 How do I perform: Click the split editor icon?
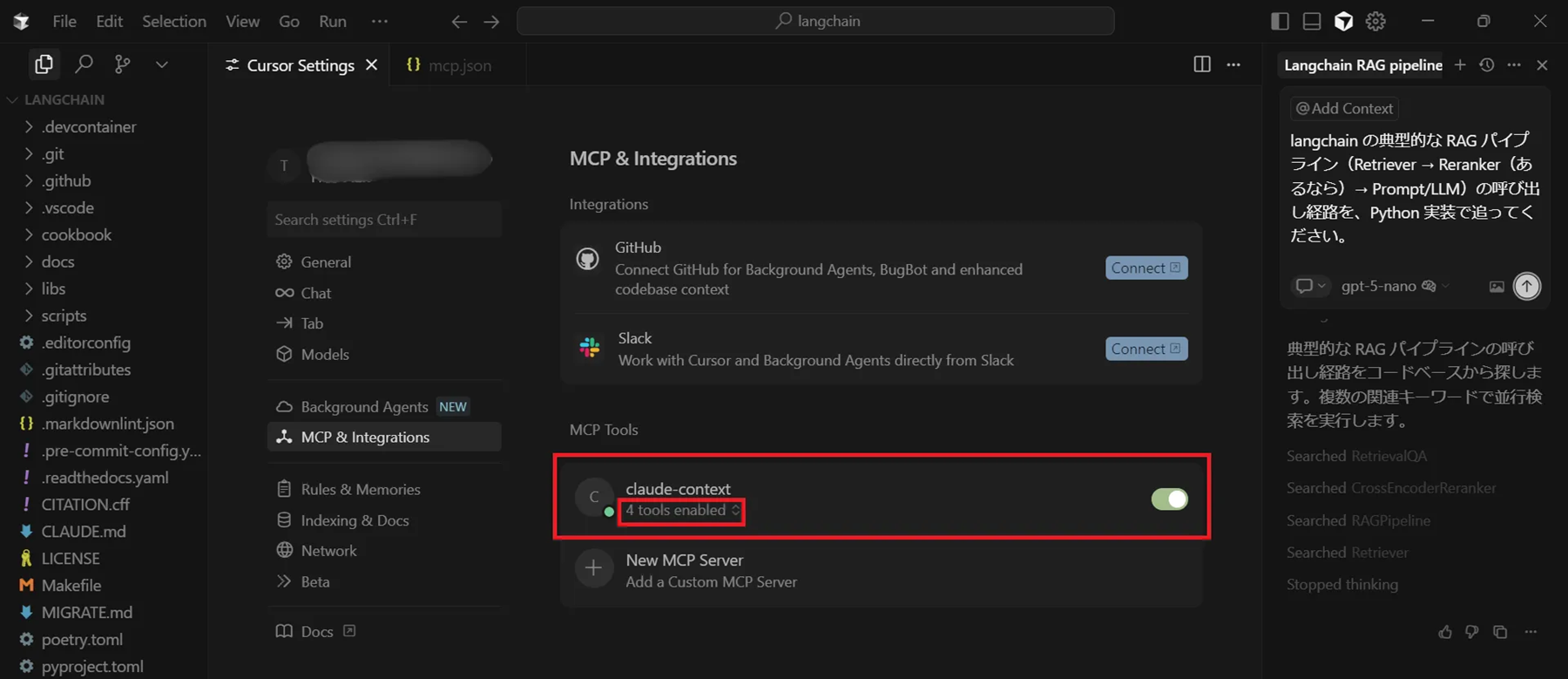(1201, 65)
